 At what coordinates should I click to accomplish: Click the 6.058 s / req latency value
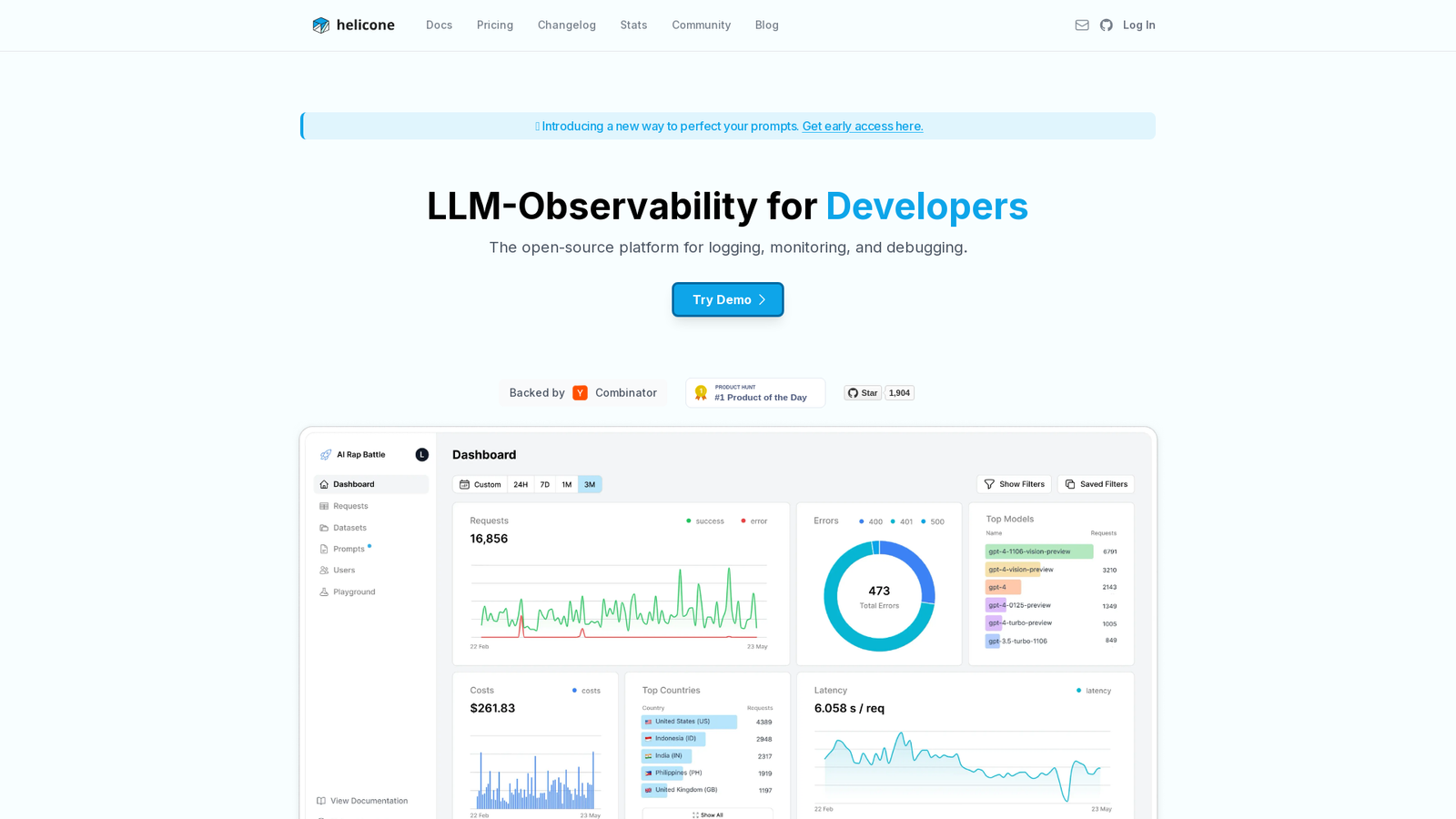[x=849, y=708]
